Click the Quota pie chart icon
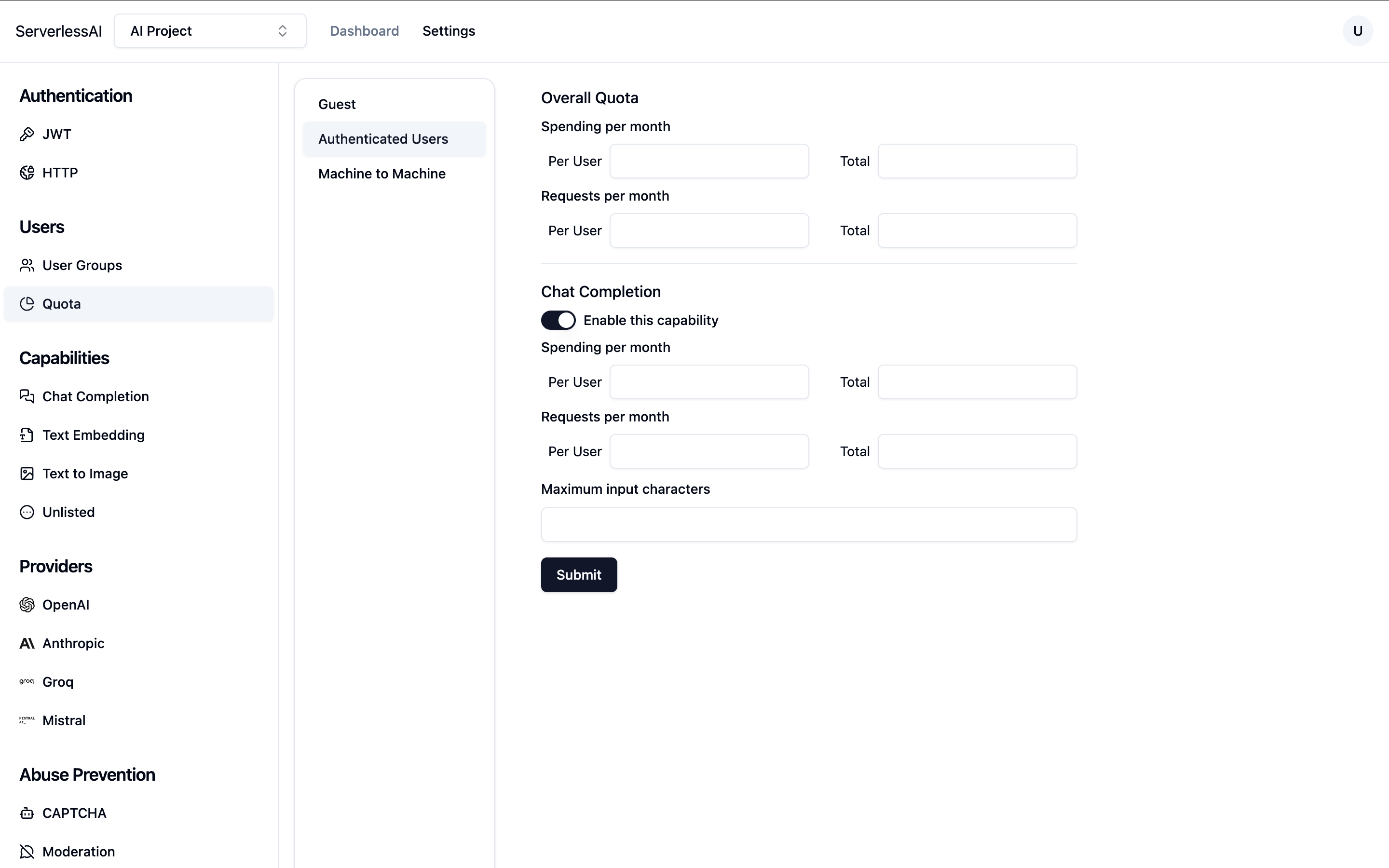This screenshot has height=868, width=1389. pos(27,304)
